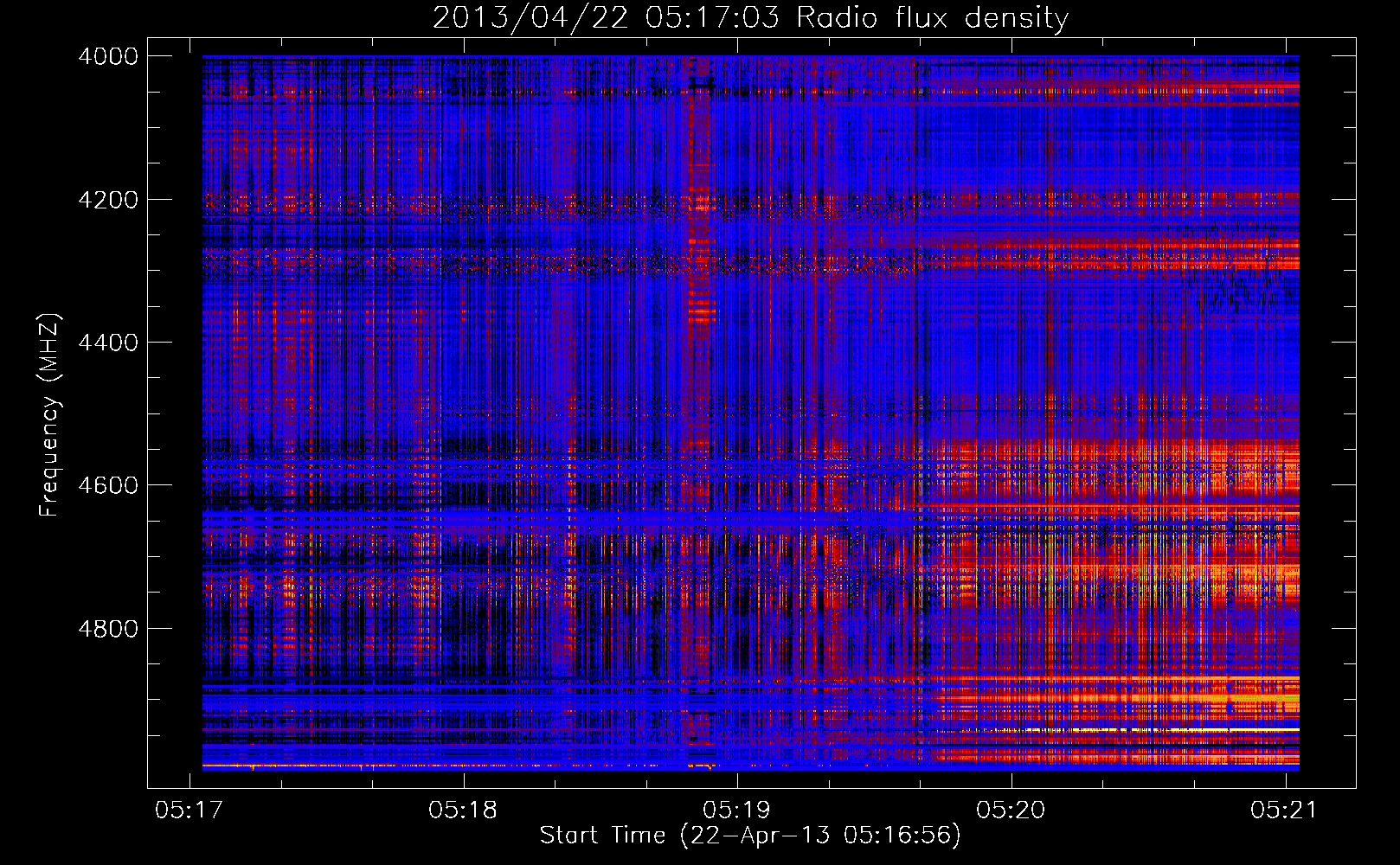Click the 05:18 time tick label
1400x865 pixels.
[x=463, y=811]
